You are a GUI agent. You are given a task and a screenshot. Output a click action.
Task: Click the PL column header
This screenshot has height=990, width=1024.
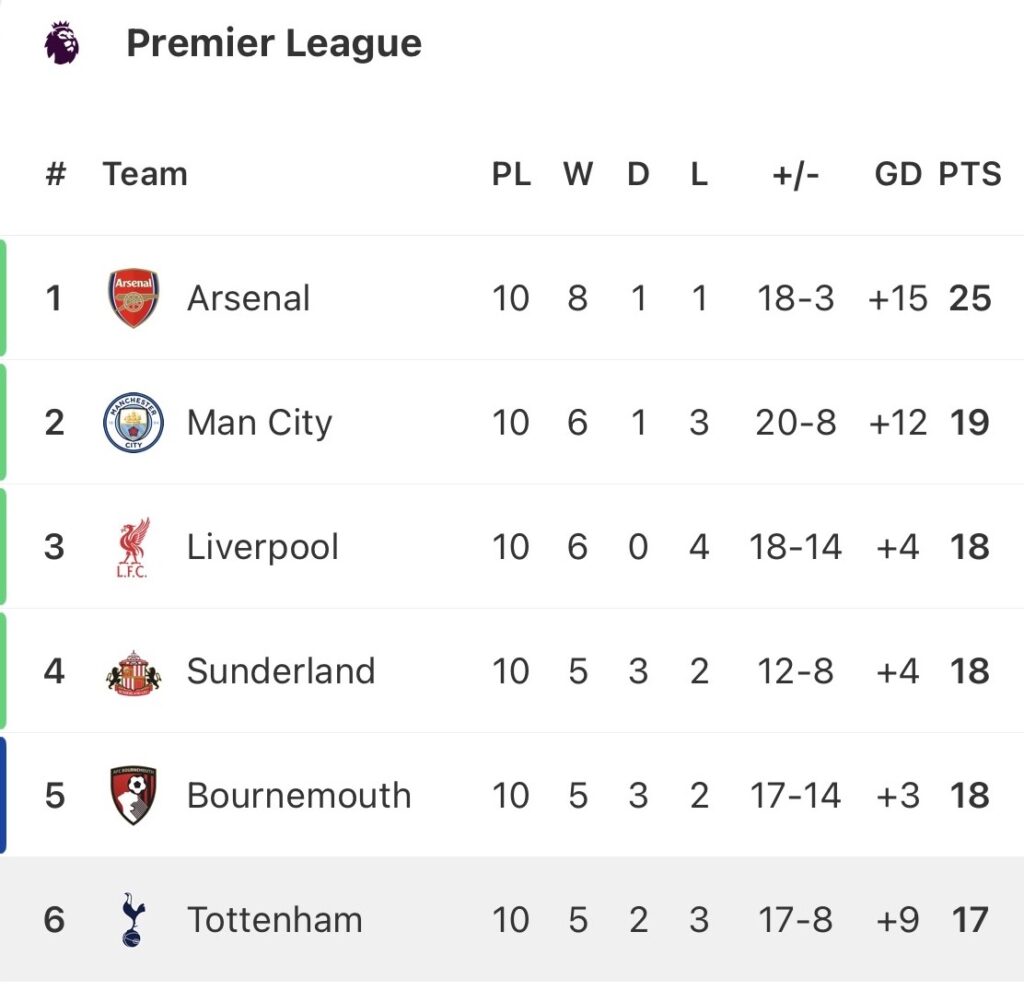coord(510,174)
